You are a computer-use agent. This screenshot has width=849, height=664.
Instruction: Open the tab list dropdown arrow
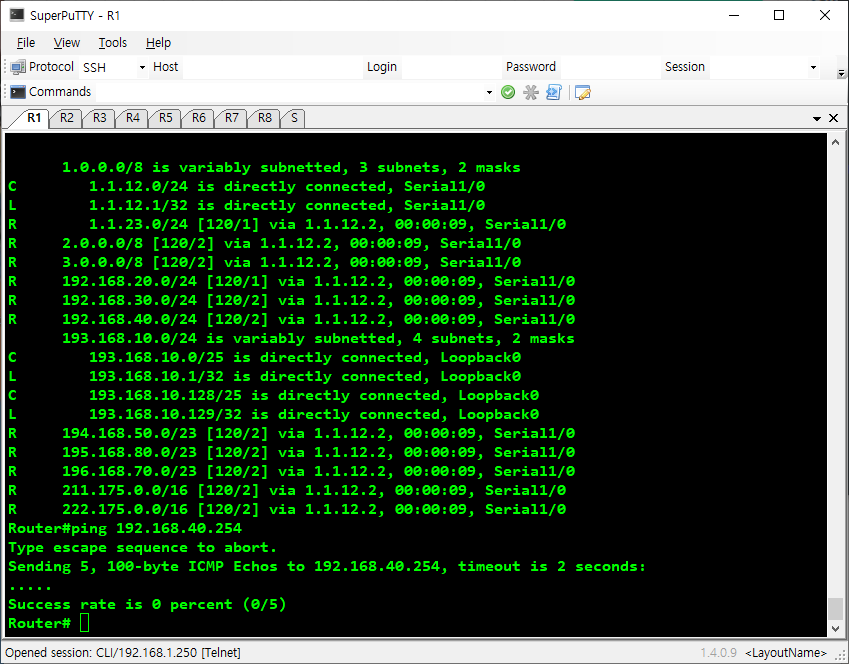tap(817, 119)
